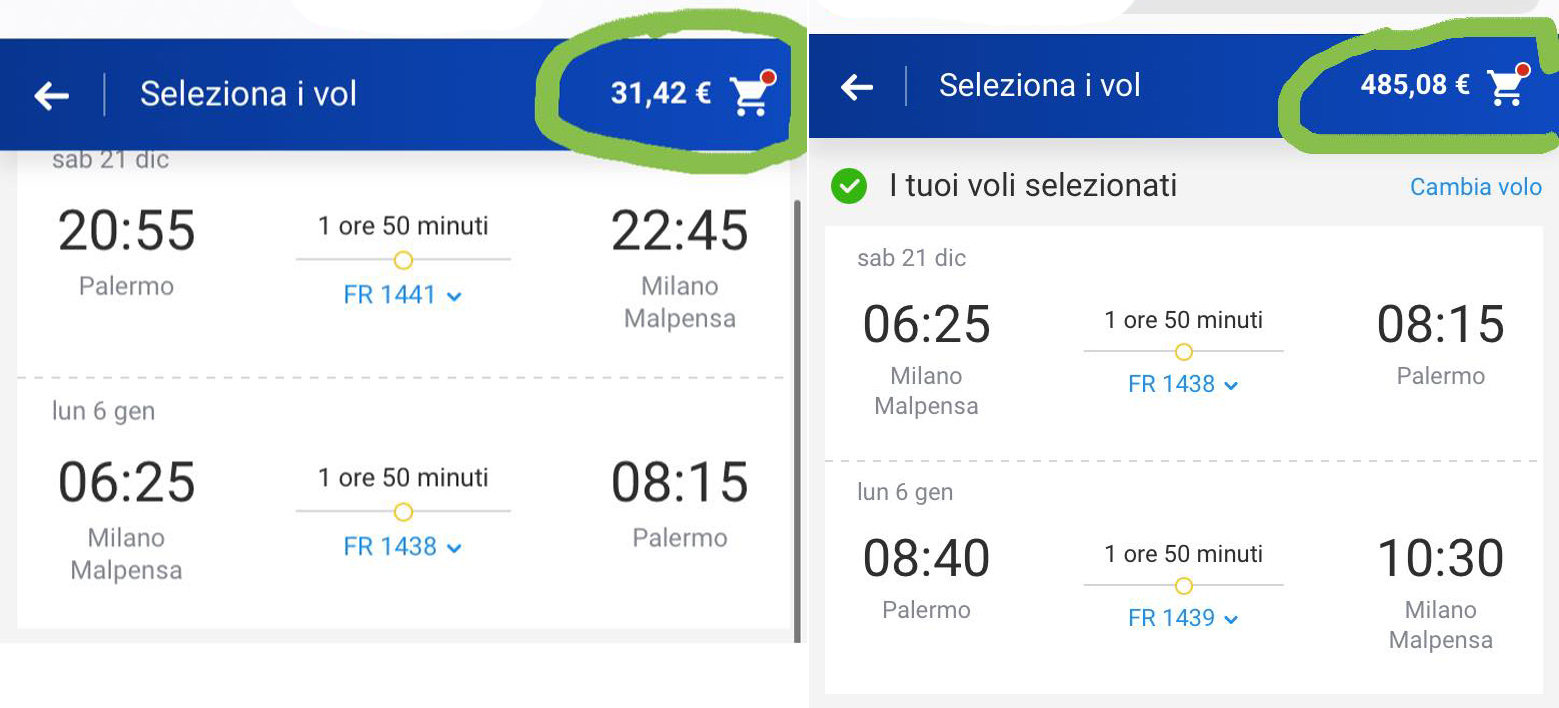1559x708 pixels.
Task: Tap the back arrow in the right screenshot header
Action: 857,87
